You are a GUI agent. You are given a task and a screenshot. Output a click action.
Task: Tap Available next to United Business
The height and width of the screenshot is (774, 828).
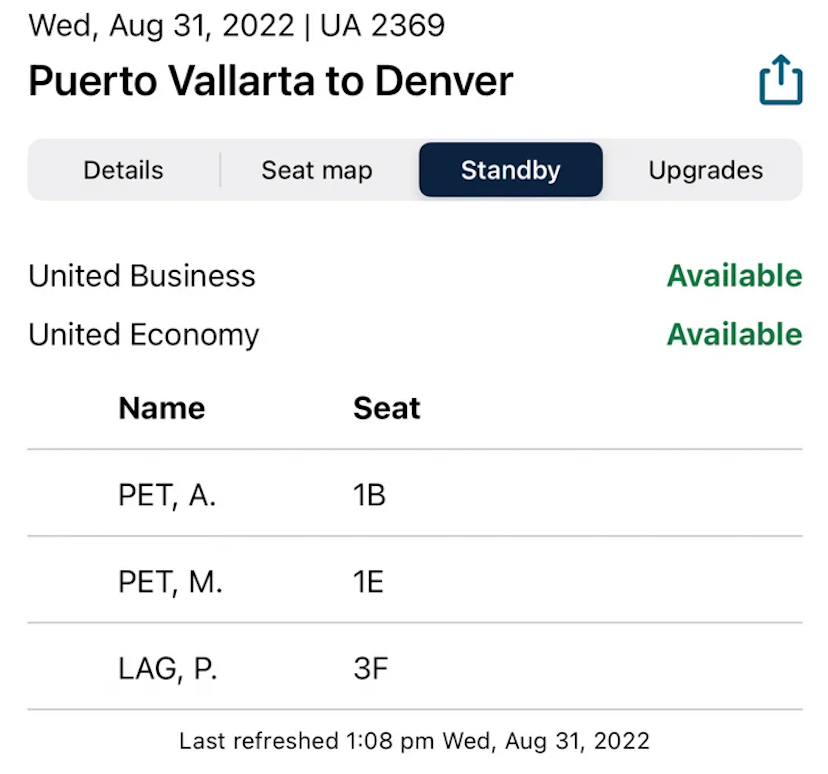734,276
